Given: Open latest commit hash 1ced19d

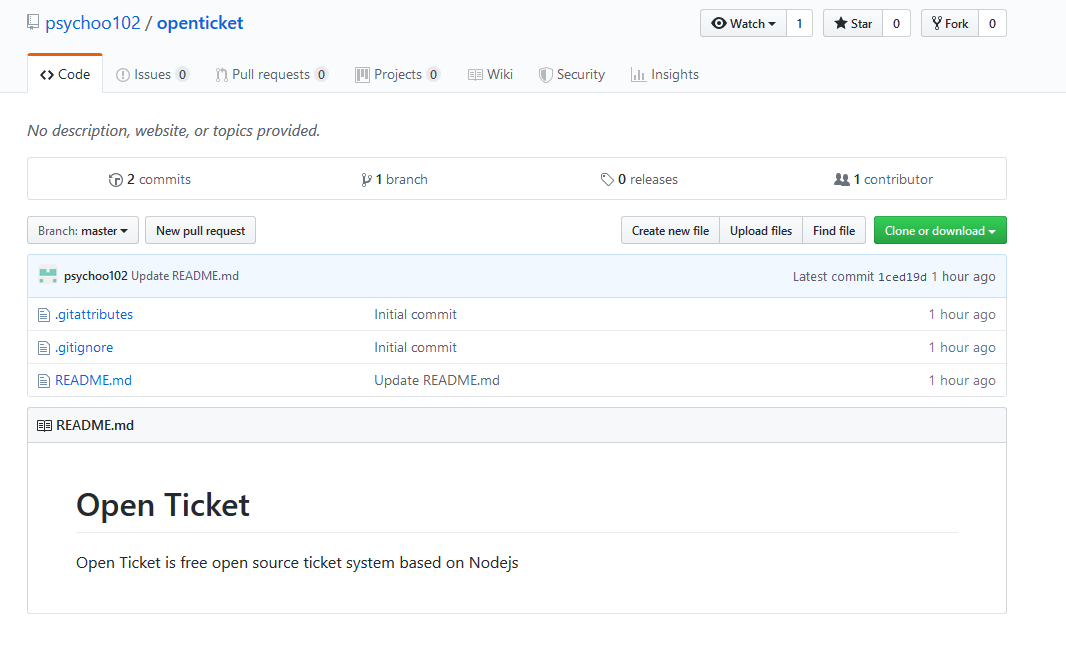Looking at the screenshot, I should coord(902,277).
